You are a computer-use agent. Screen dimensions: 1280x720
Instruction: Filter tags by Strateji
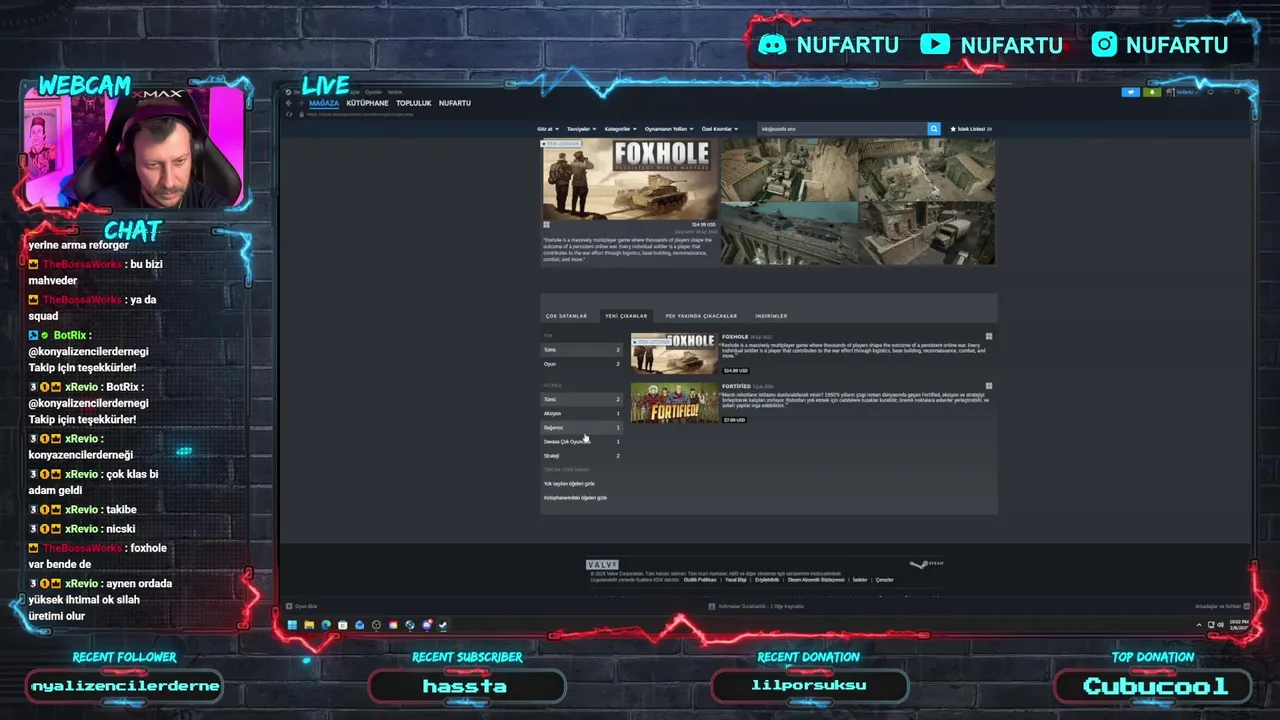(581, 455)
